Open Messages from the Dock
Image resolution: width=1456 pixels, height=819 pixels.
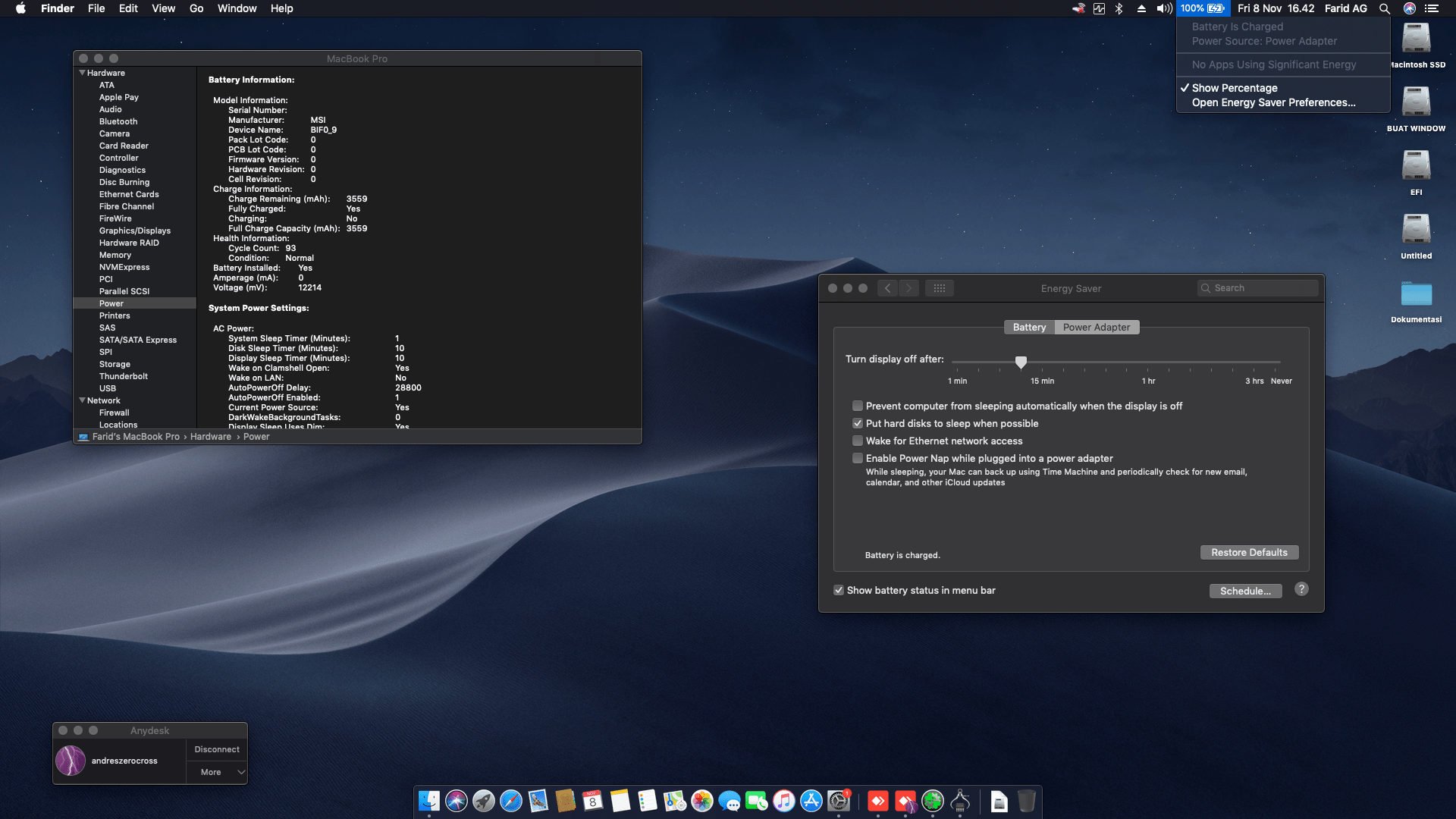click(730, 802)
